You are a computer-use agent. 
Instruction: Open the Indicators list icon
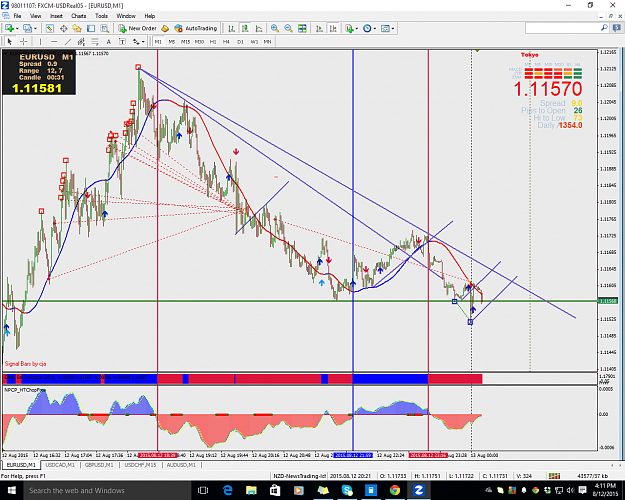[x=349, y=28]
